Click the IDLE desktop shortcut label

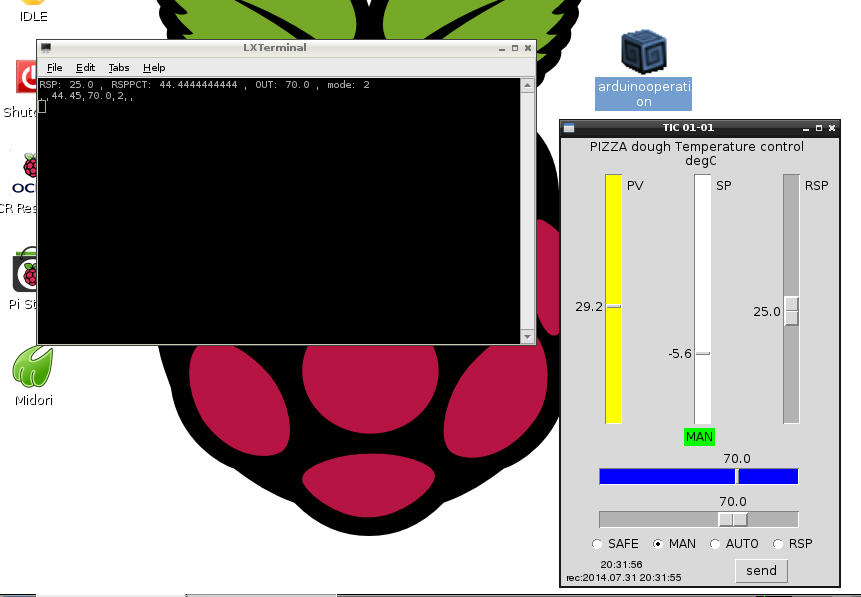click(x=33, y=16)
